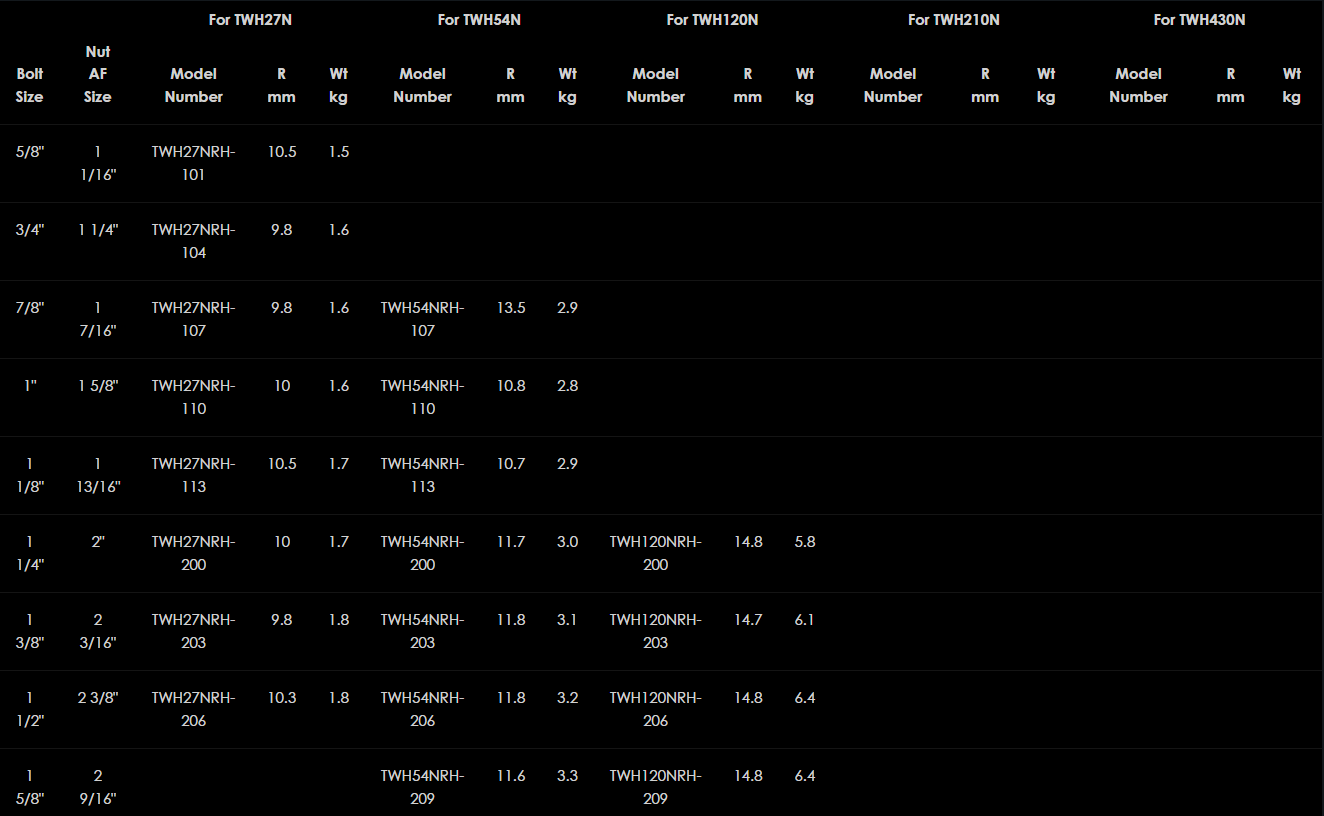Click model number TWH54NRH-206
The height and width of the screenshot is (816, 1324).
point(422,709)
